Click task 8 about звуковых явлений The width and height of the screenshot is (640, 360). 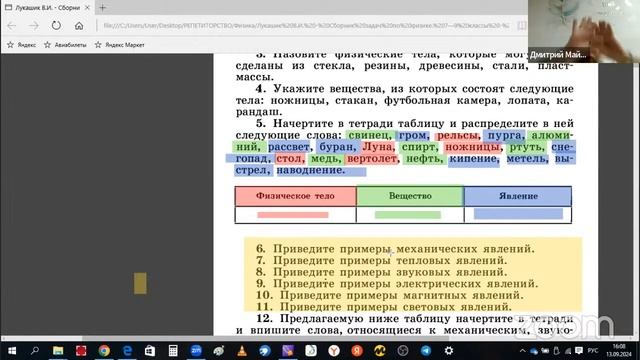pyautogui.click(x=381, y=272)
